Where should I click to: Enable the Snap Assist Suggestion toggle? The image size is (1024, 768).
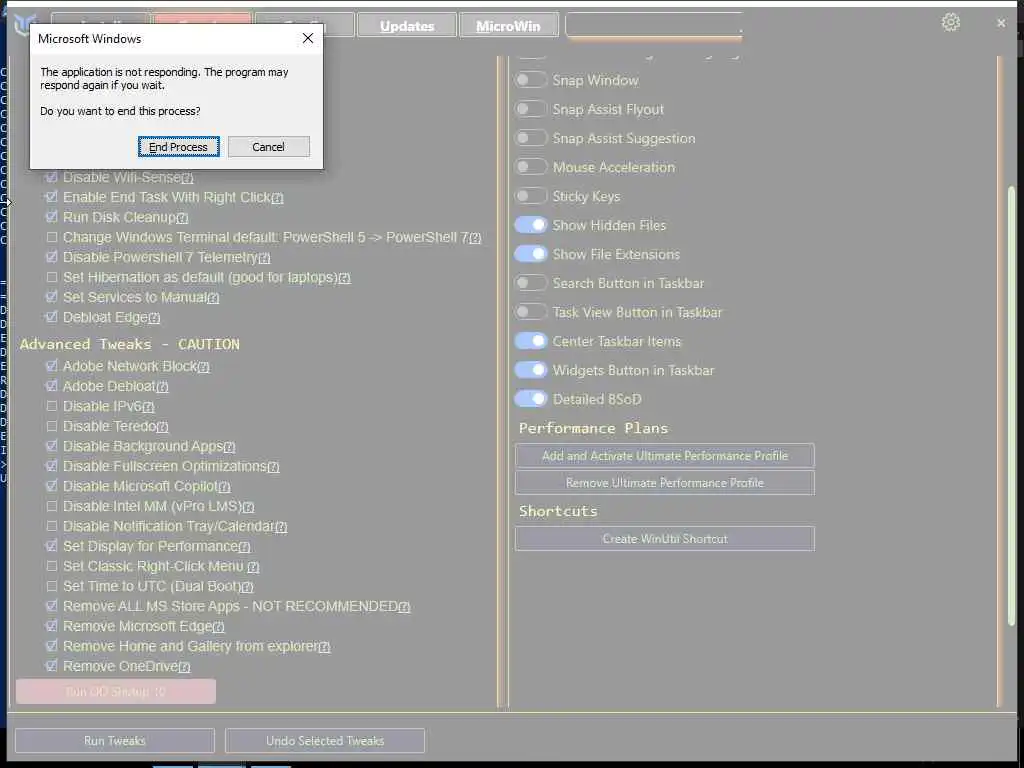530,138
